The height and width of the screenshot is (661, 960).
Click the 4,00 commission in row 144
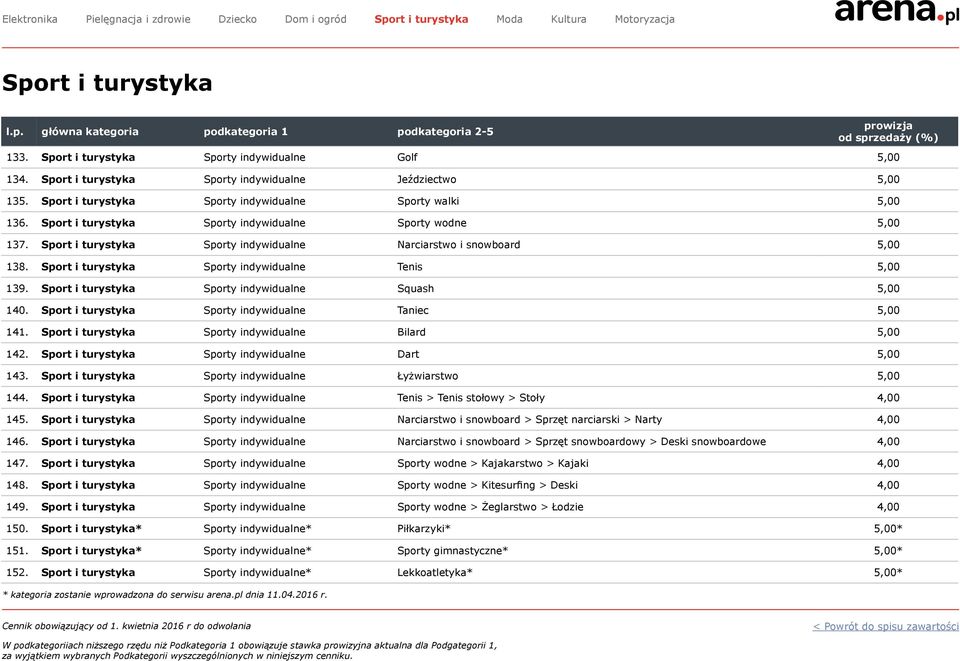coord(888,398)
